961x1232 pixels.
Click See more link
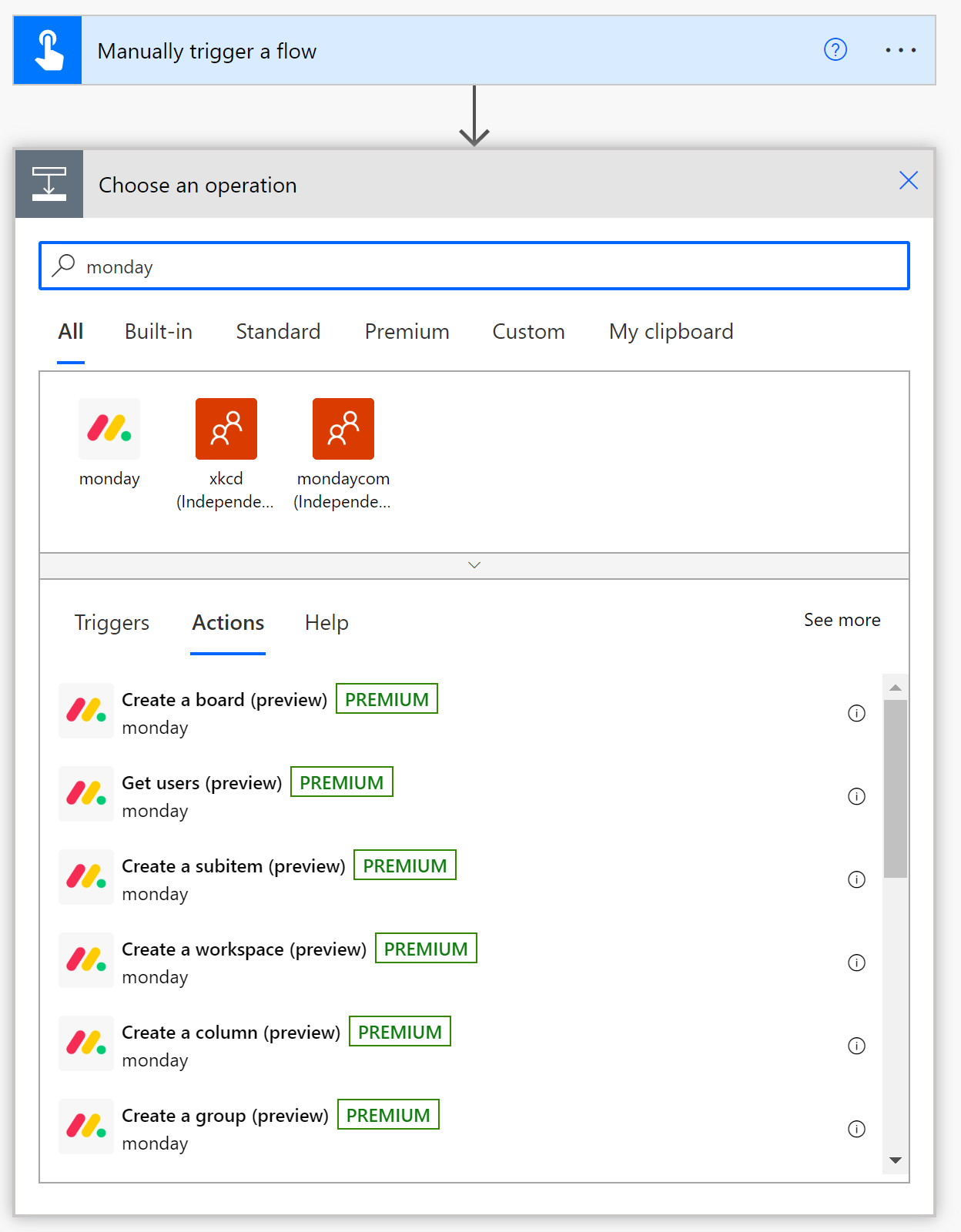(x=842, y=620)
